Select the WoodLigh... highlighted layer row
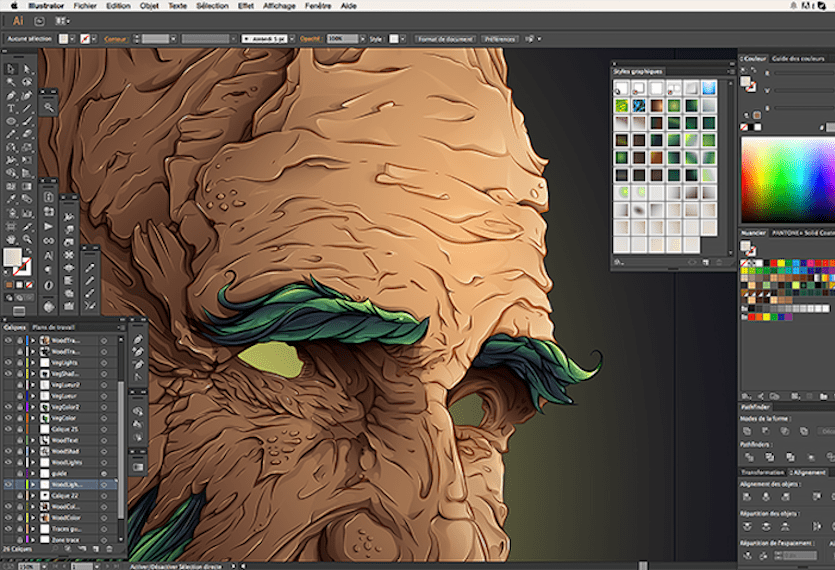 click(58, 484)
